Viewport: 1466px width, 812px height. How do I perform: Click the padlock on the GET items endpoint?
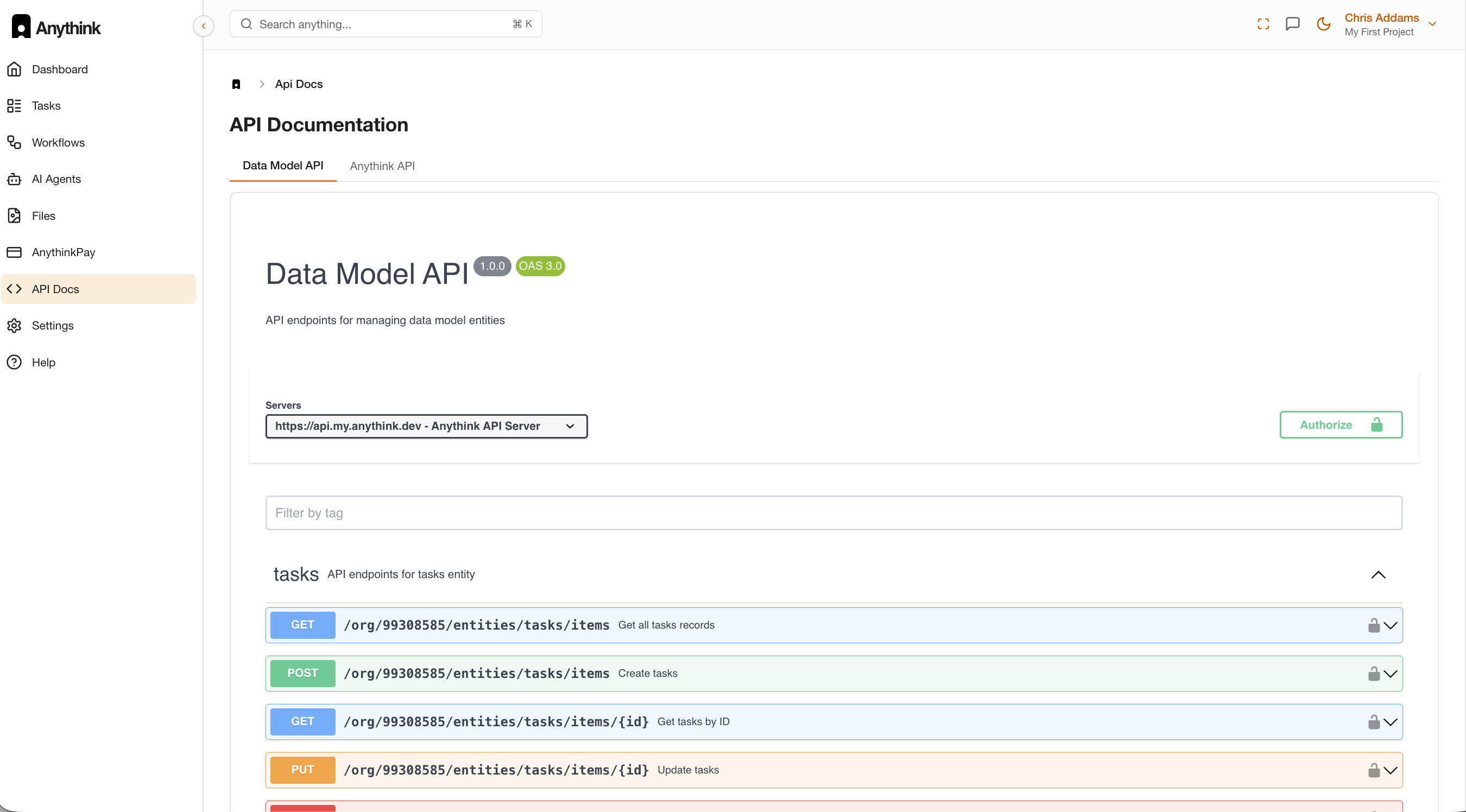point(1373,625)
